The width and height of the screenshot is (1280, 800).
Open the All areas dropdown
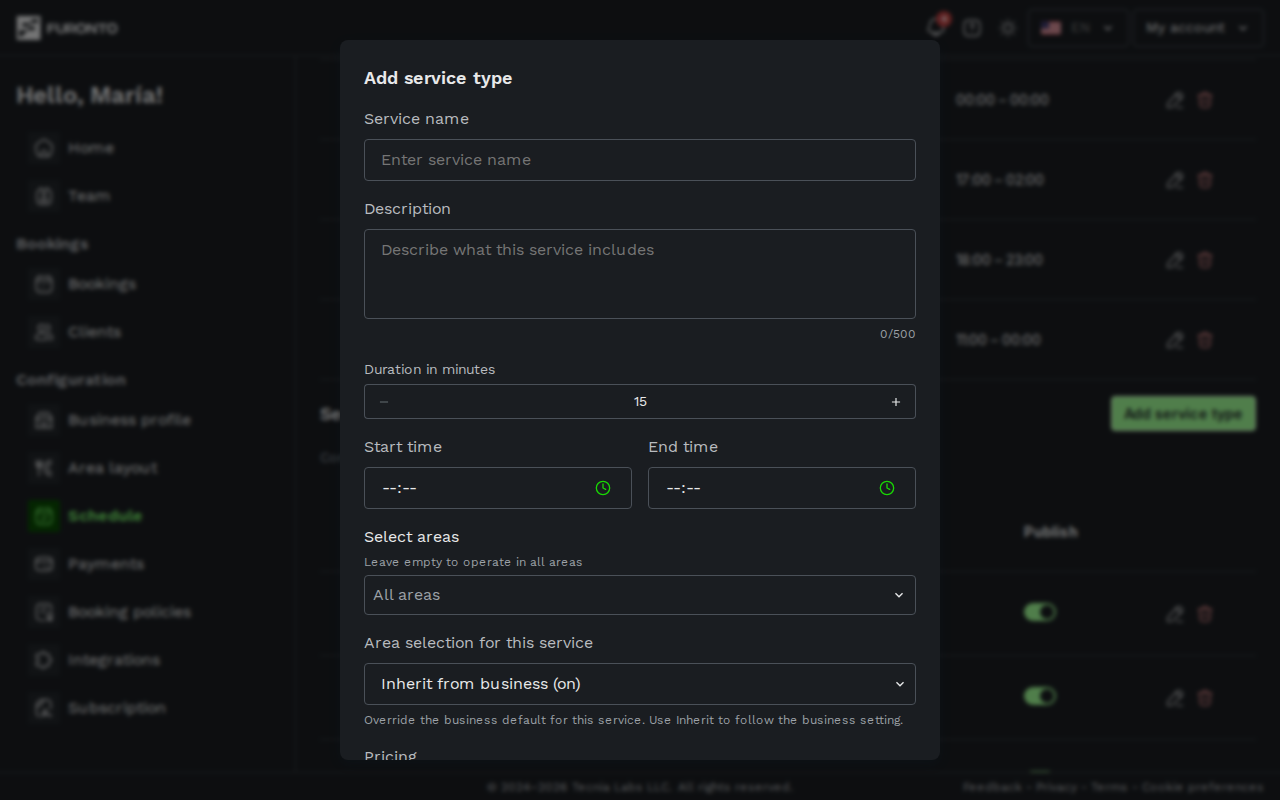[x=640, y=595]
